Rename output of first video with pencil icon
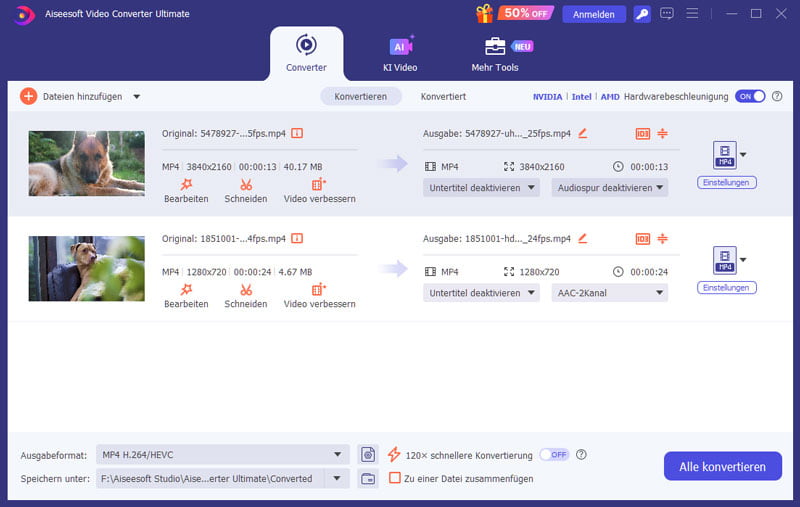This screenshot has height=507, width=800. click(583, 133)
